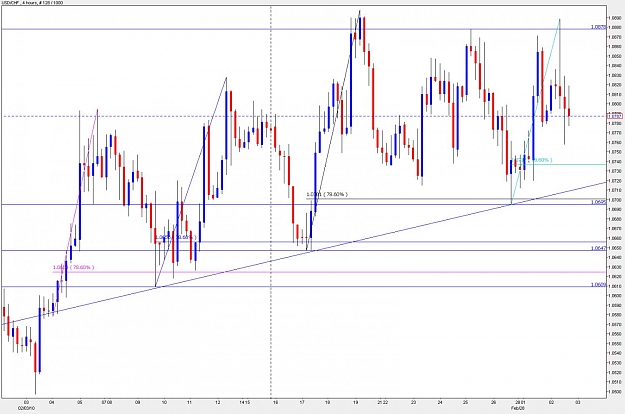Click the 1.0890 price scale value
Viewport: 625px width, 414px height.
615,18
